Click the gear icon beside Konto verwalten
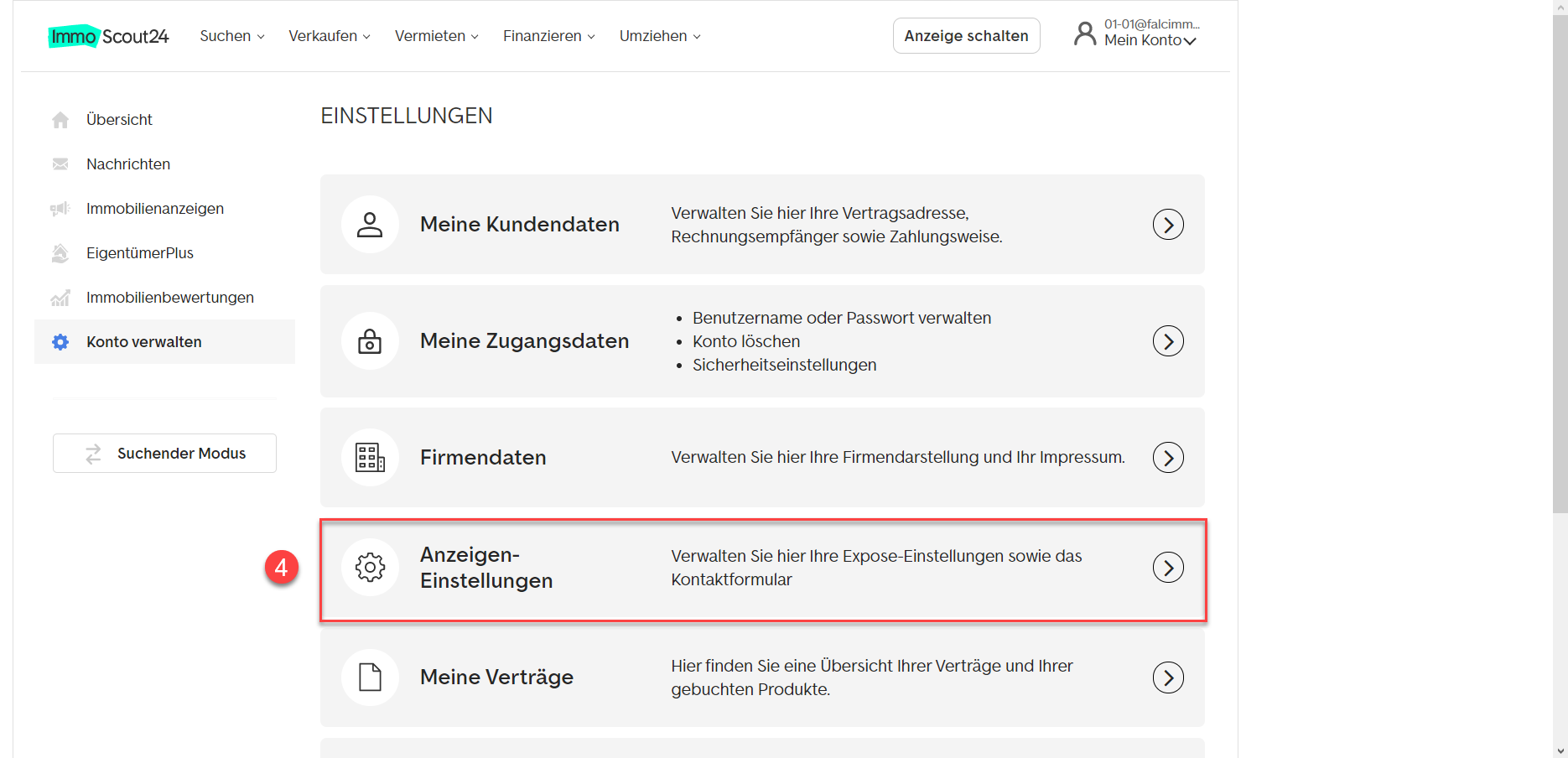The width and height of the screenshot is (1568, 758). click(60, 342)
